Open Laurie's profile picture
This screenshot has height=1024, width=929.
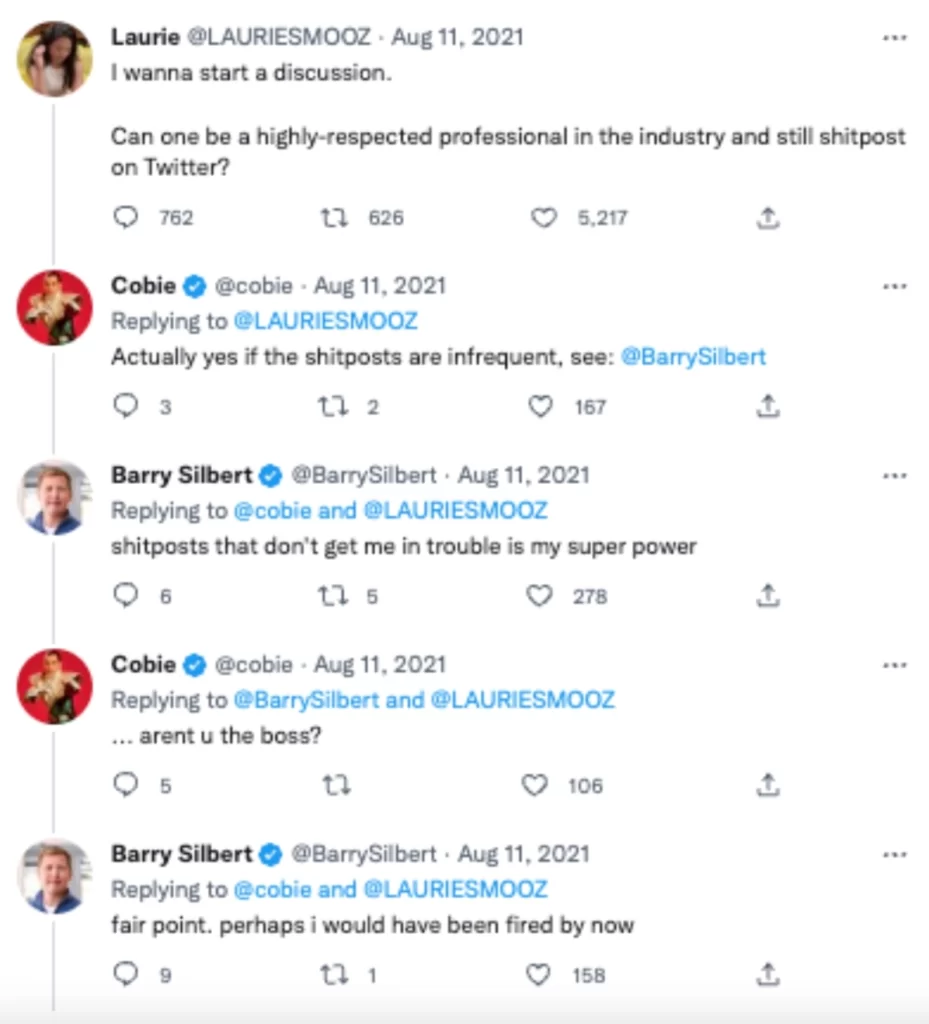click(55, 58)
